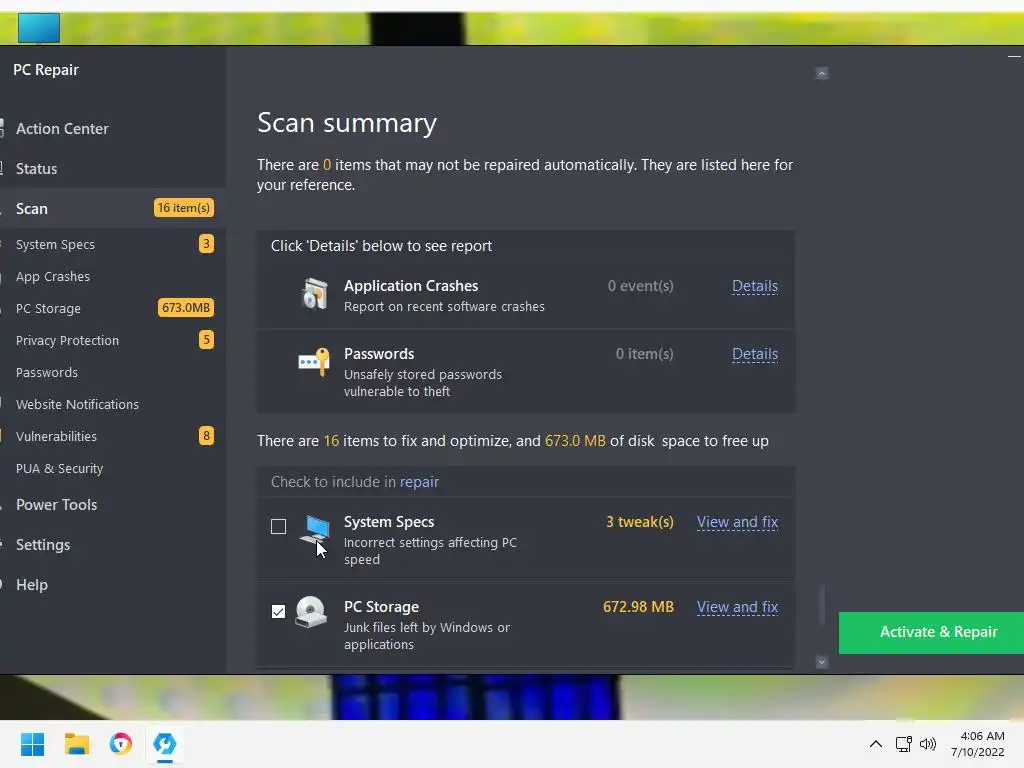
Task: Click the 0 item(s) count for Passwords
Action: pyautogui.click(x=644, y=354)
